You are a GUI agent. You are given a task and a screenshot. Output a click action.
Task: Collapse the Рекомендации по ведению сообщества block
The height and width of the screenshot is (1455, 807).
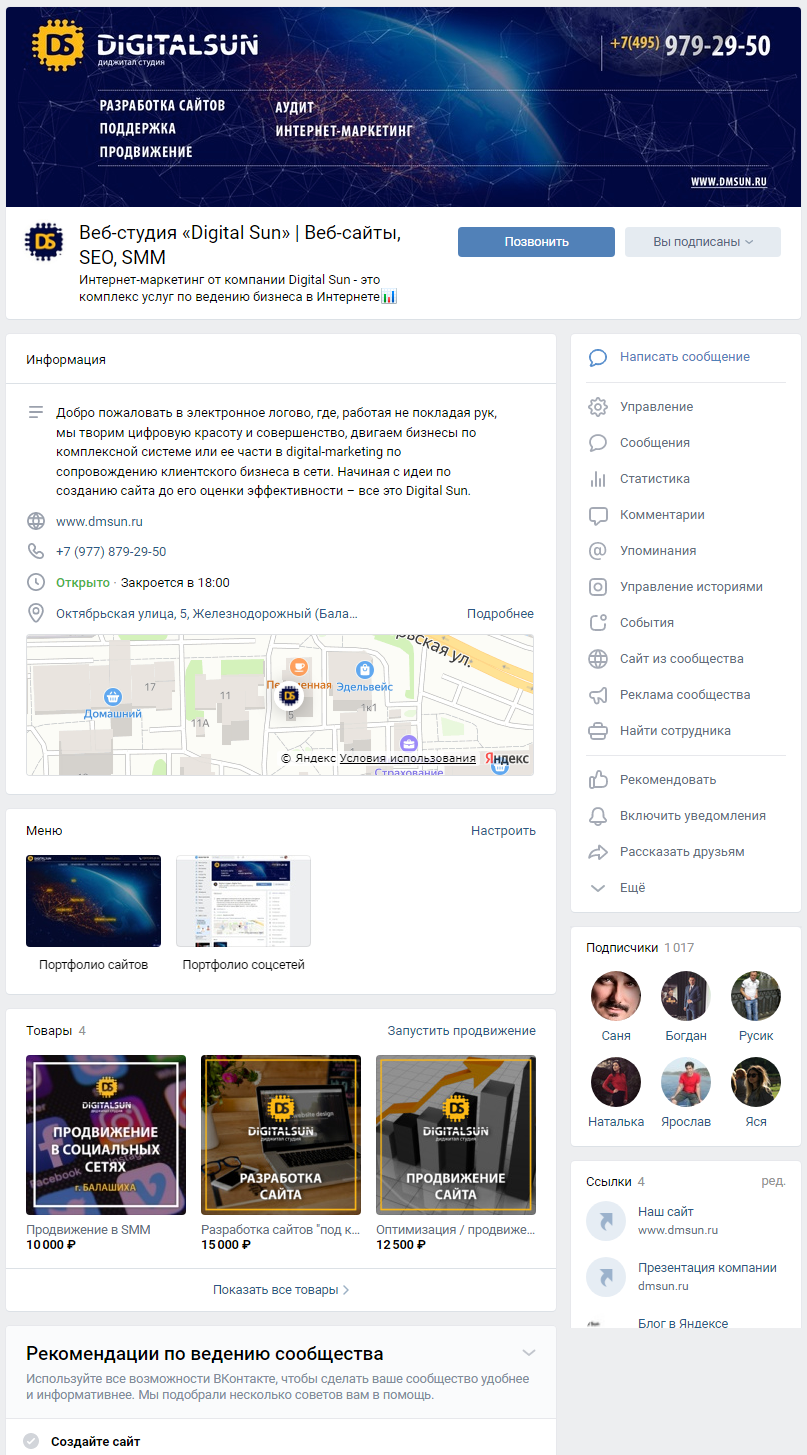(x=529, y=1350)
